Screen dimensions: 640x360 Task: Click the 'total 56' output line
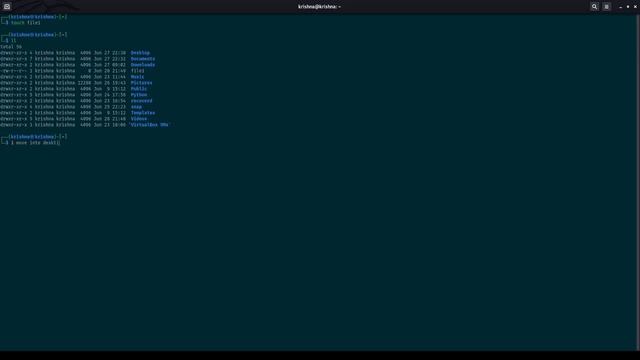[x=11, y=47]
